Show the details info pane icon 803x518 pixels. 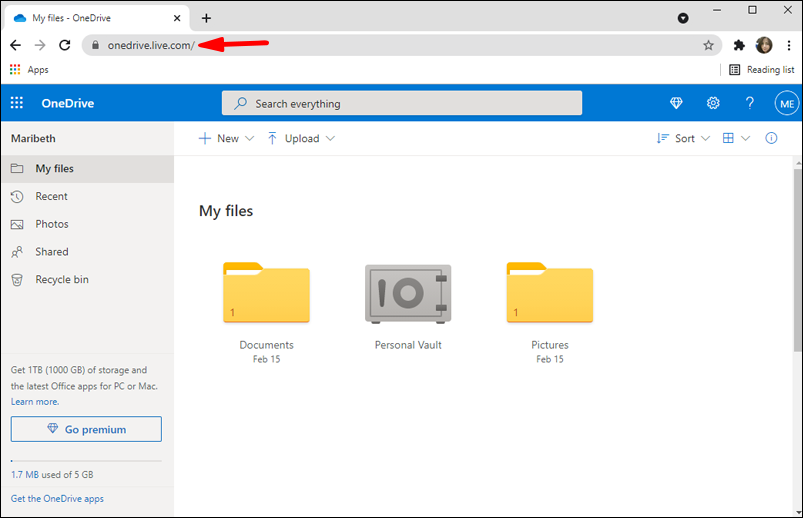[771, 138]
